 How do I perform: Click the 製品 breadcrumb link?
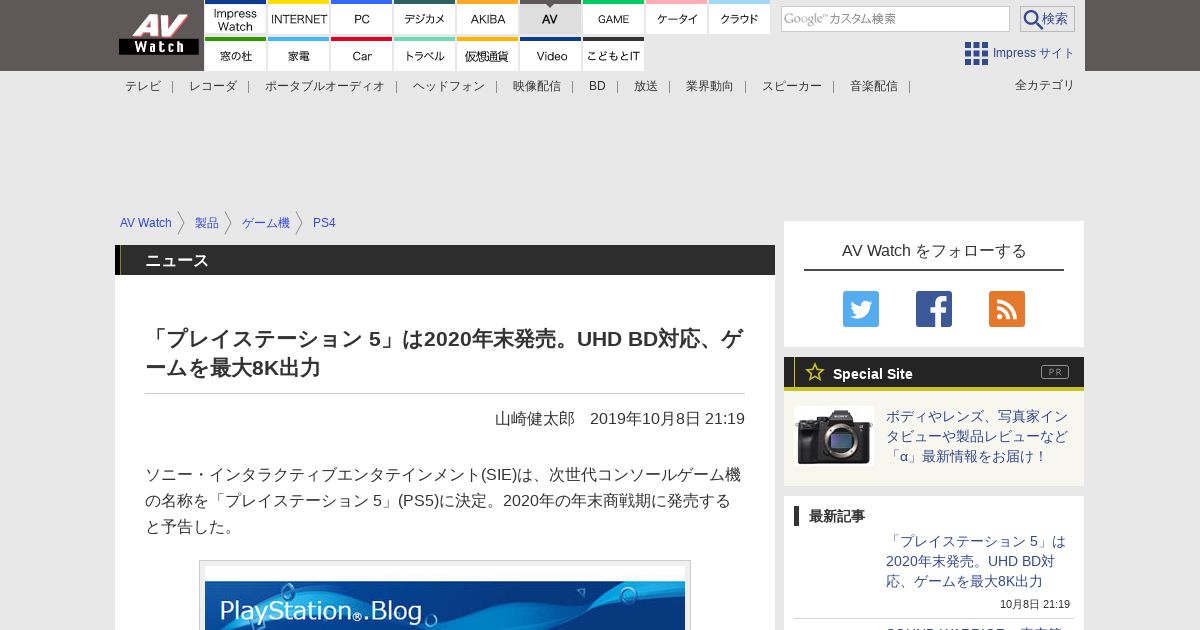click(x=207, y=223)
